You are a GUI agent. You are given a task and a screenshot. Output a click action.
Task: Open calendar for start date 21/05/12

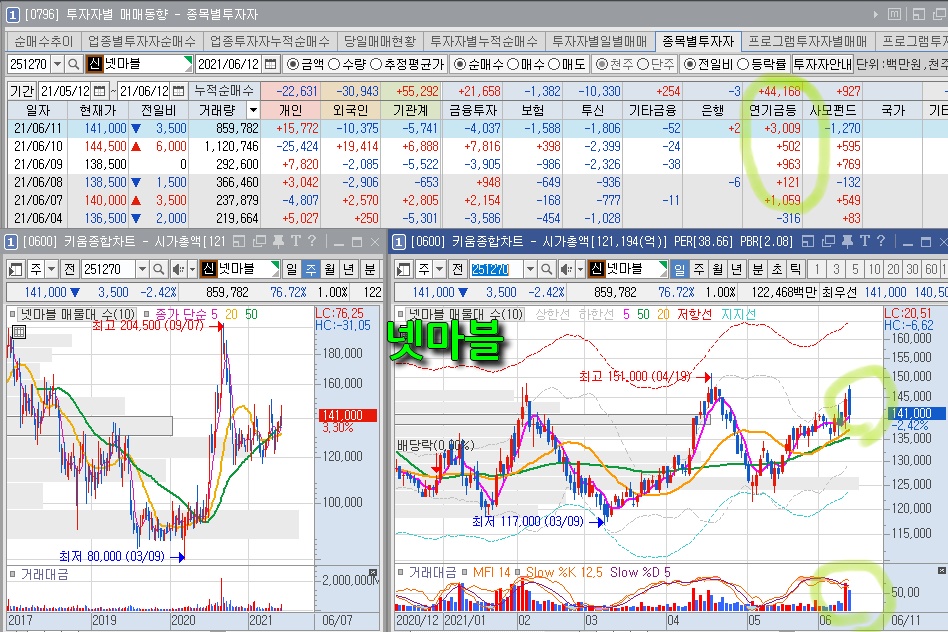pos(100,91)
